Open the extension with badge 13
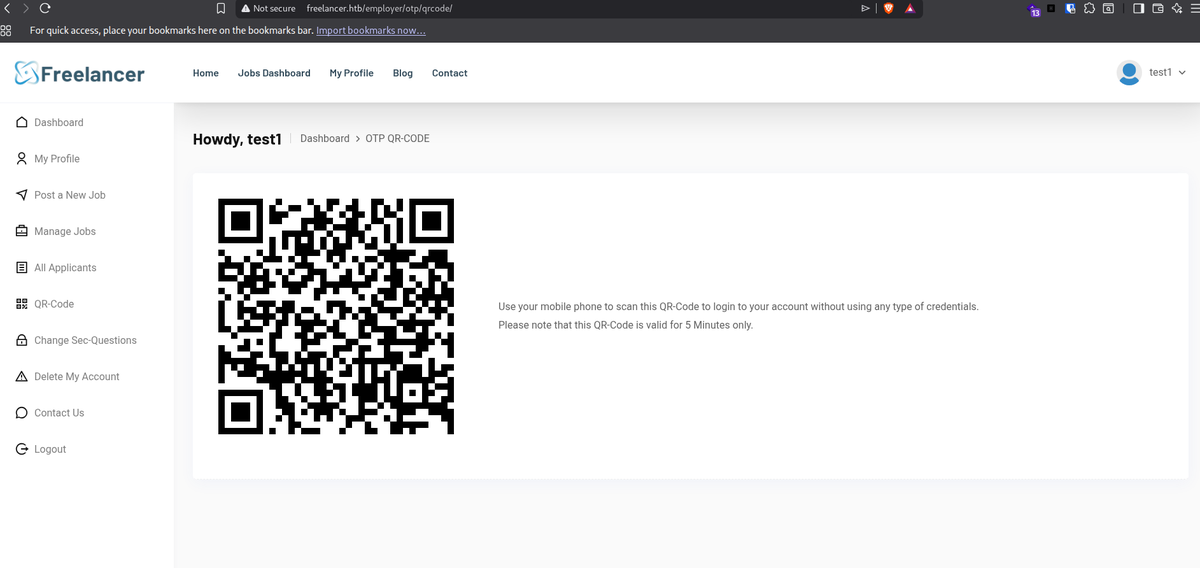The image size is (1200, 568). (1034, 10)
